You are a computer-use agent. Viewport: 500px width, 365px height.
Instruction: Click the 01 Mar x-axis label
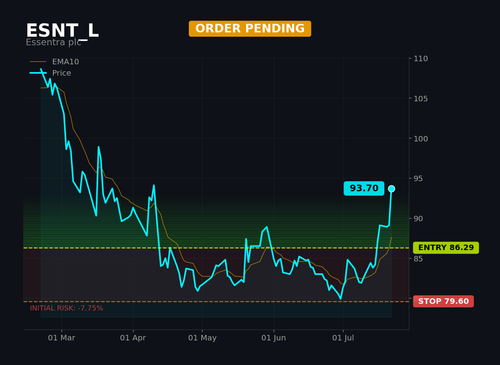click(x=61, y=338)
